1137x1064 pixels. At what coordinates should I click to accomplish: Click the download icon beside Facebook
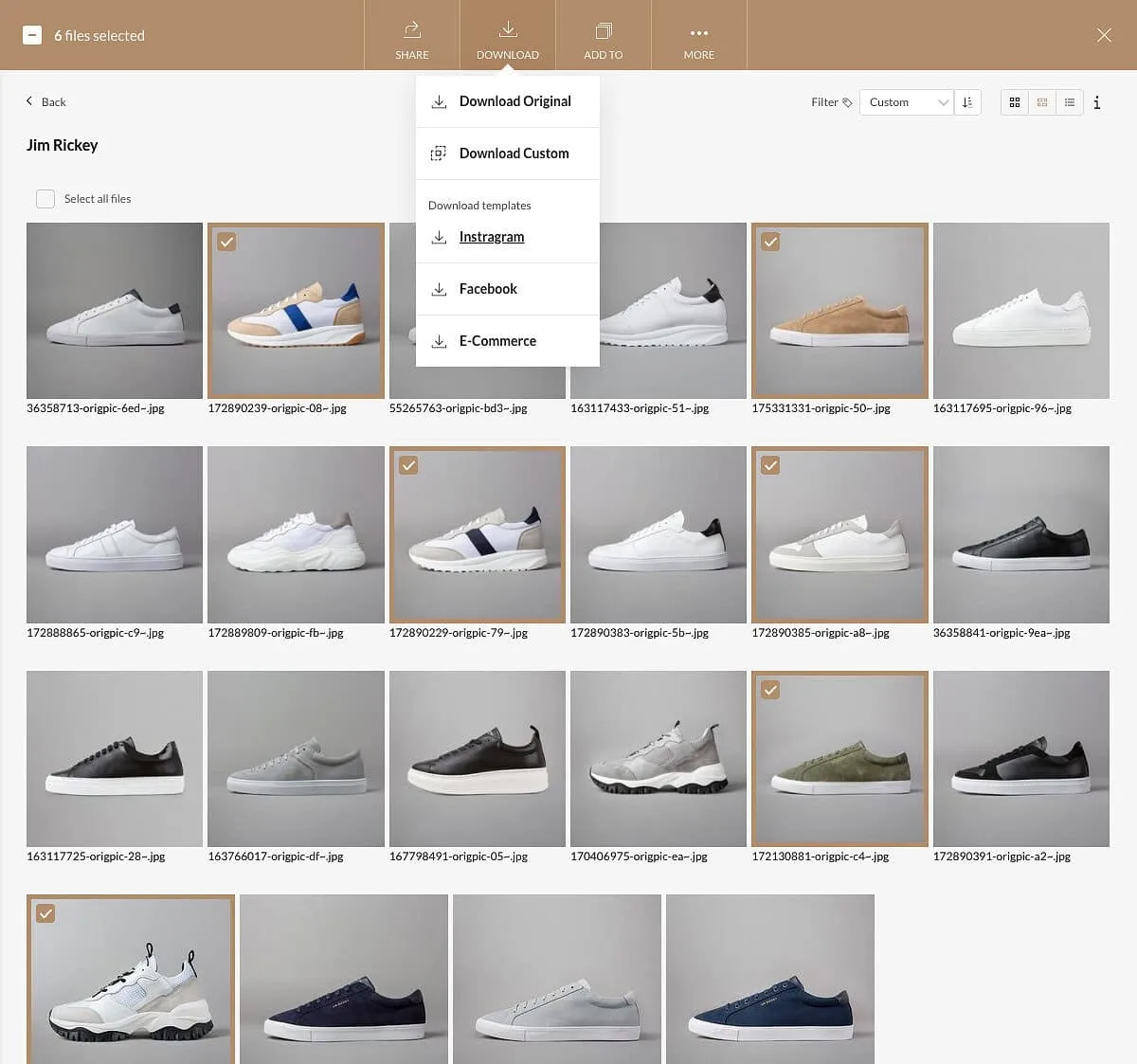point(439,289)
